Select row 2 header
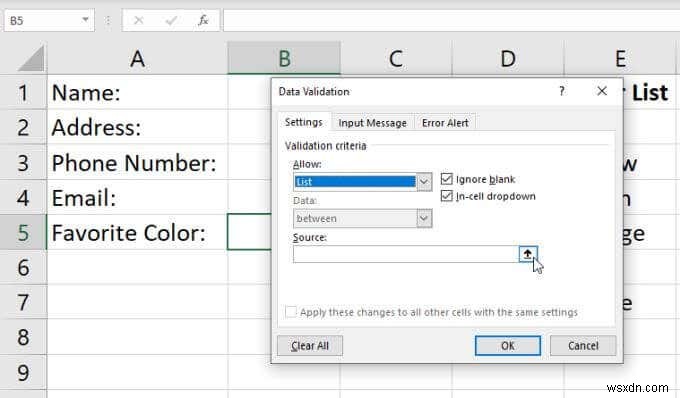Screen dimensions: 680x398 [23, 127]
